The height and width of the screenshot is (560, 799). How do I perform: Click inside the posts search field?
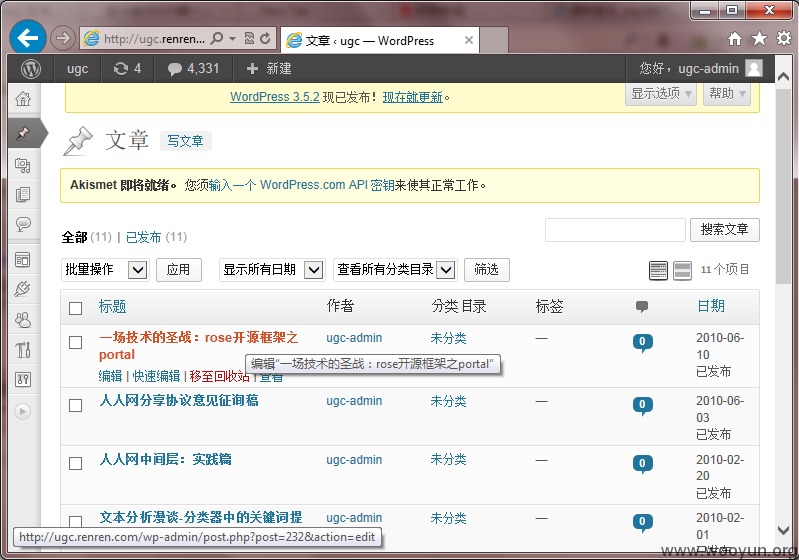615,230
